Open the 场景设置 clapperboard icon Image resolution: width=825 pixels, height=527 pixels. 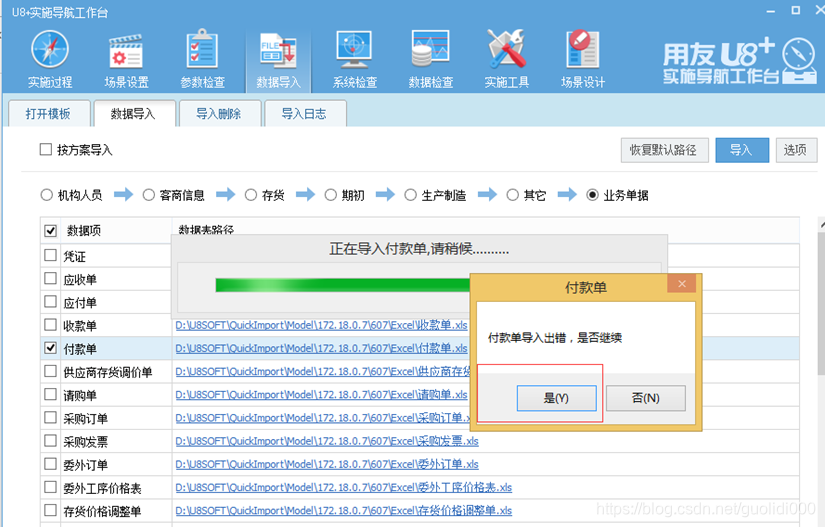tap(126, 51)
